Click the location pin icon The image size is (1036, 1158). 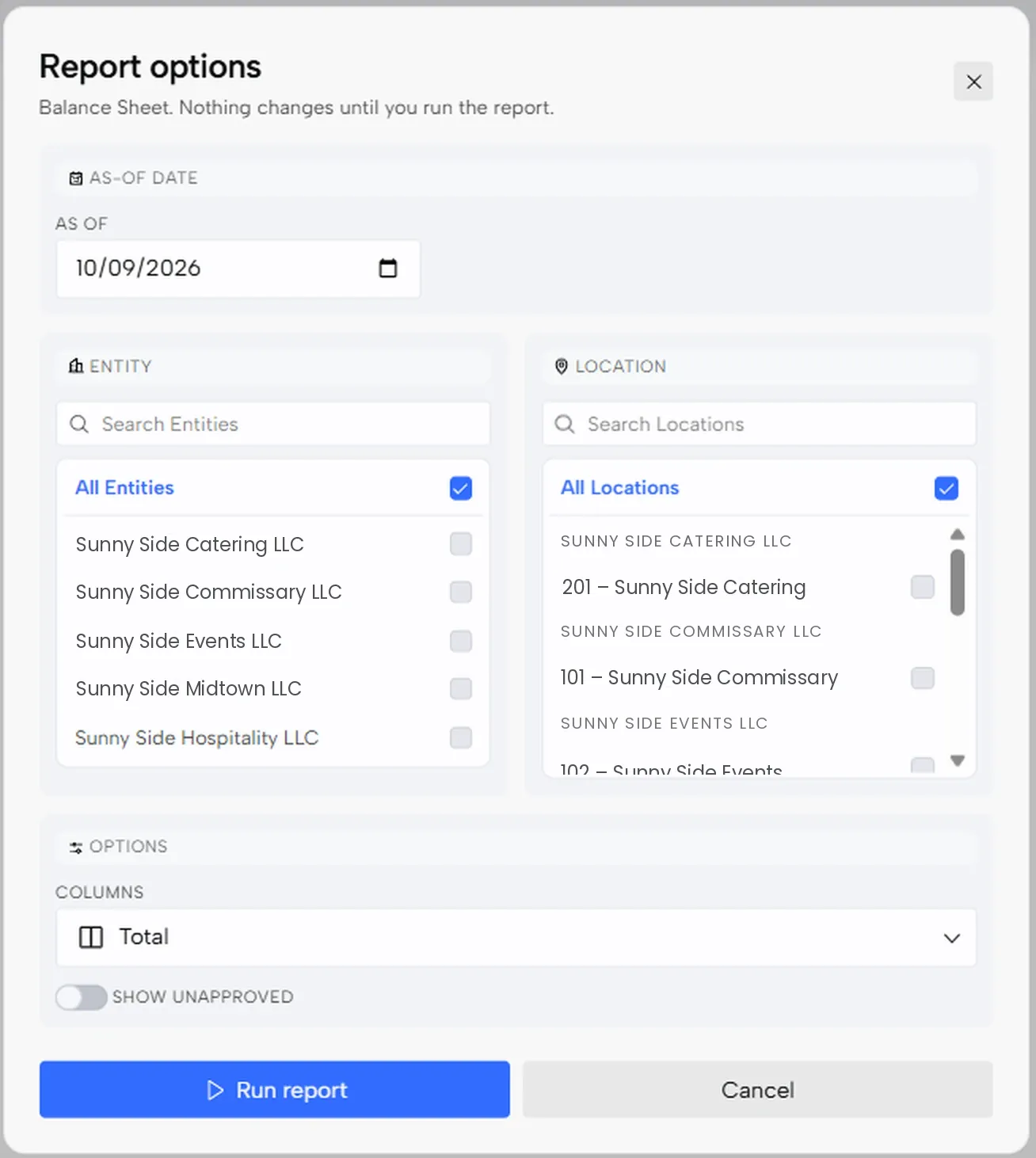pyautogui.click(x=562, y=366)
